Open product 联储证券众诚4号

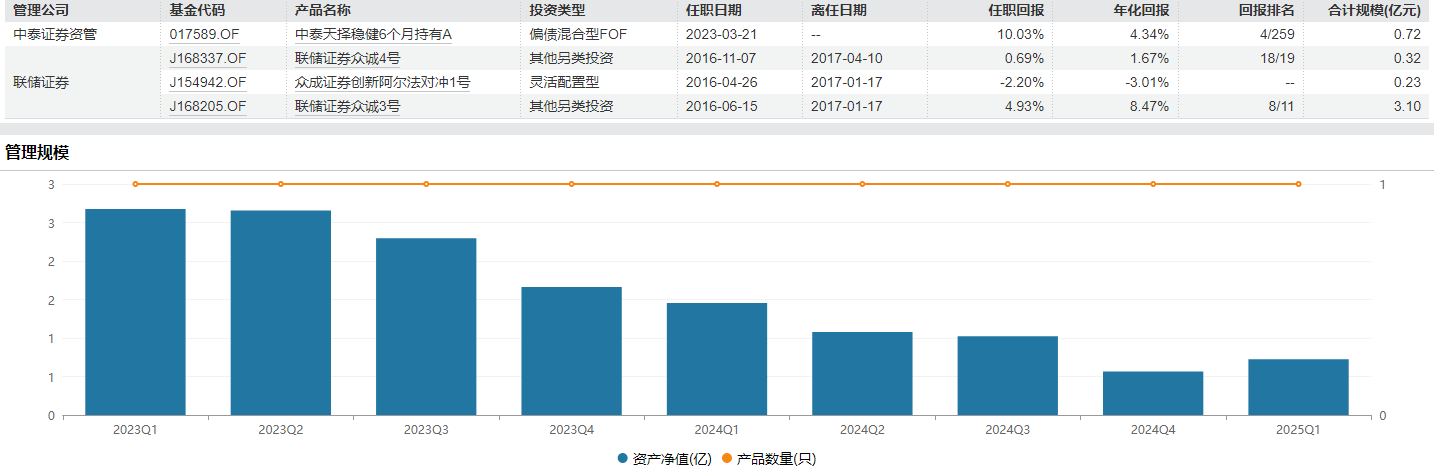(x=347, y=58)
